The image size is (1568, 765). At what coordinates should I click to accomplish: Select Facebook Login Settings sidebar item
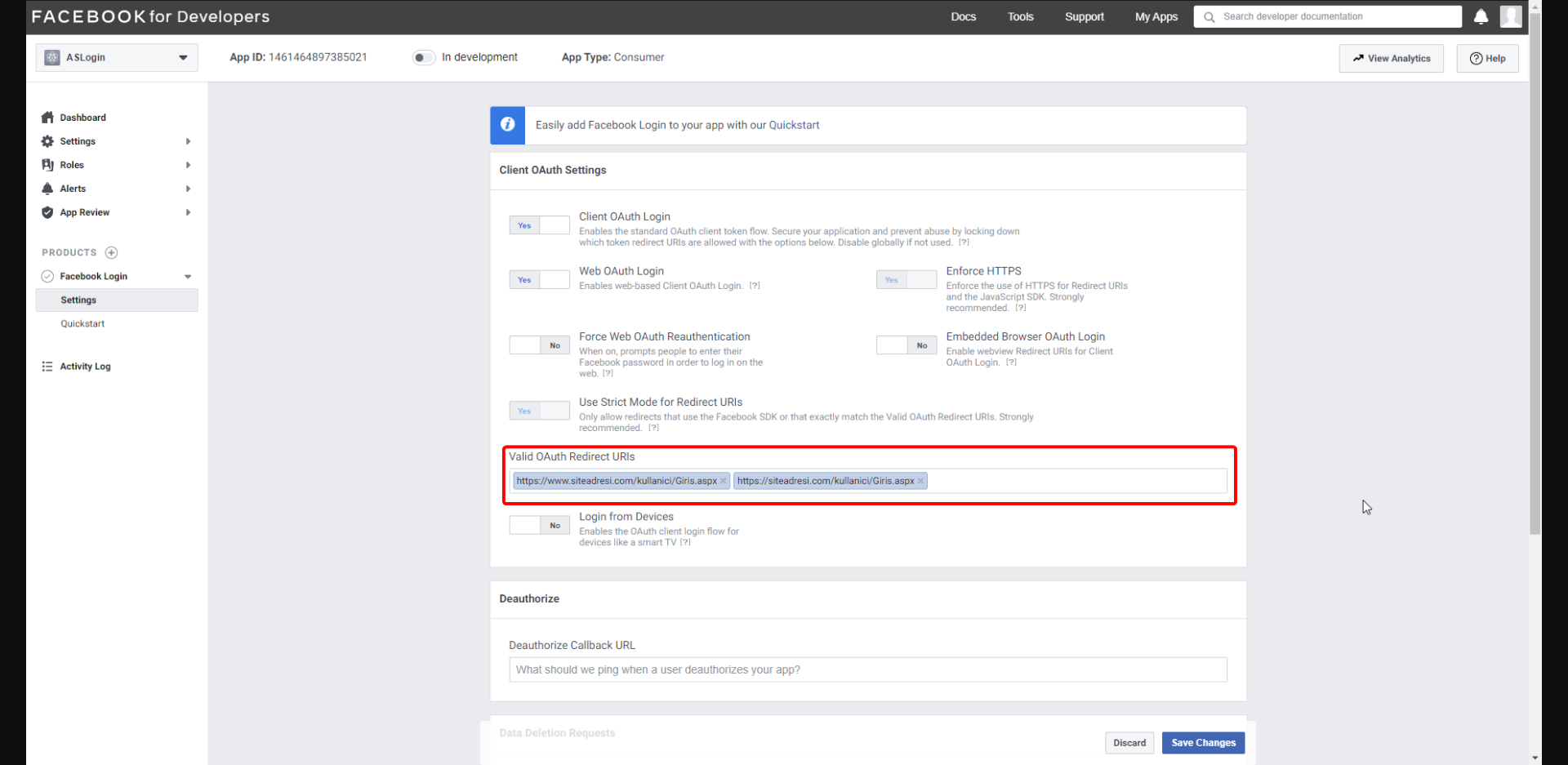(117, 300)
